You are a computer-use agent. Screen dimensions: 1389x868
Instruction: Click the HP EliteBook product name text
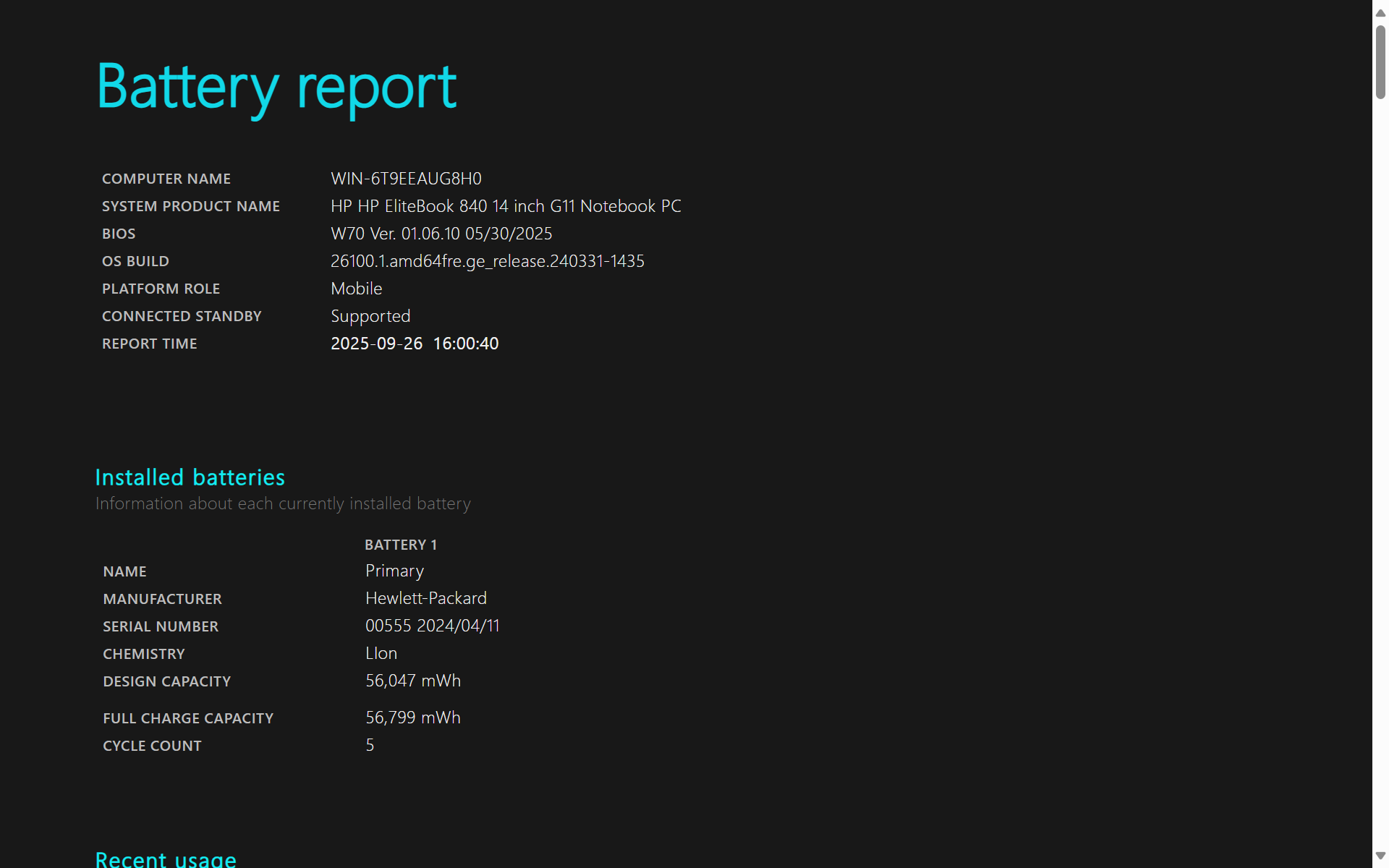click(x=506, y=206)
